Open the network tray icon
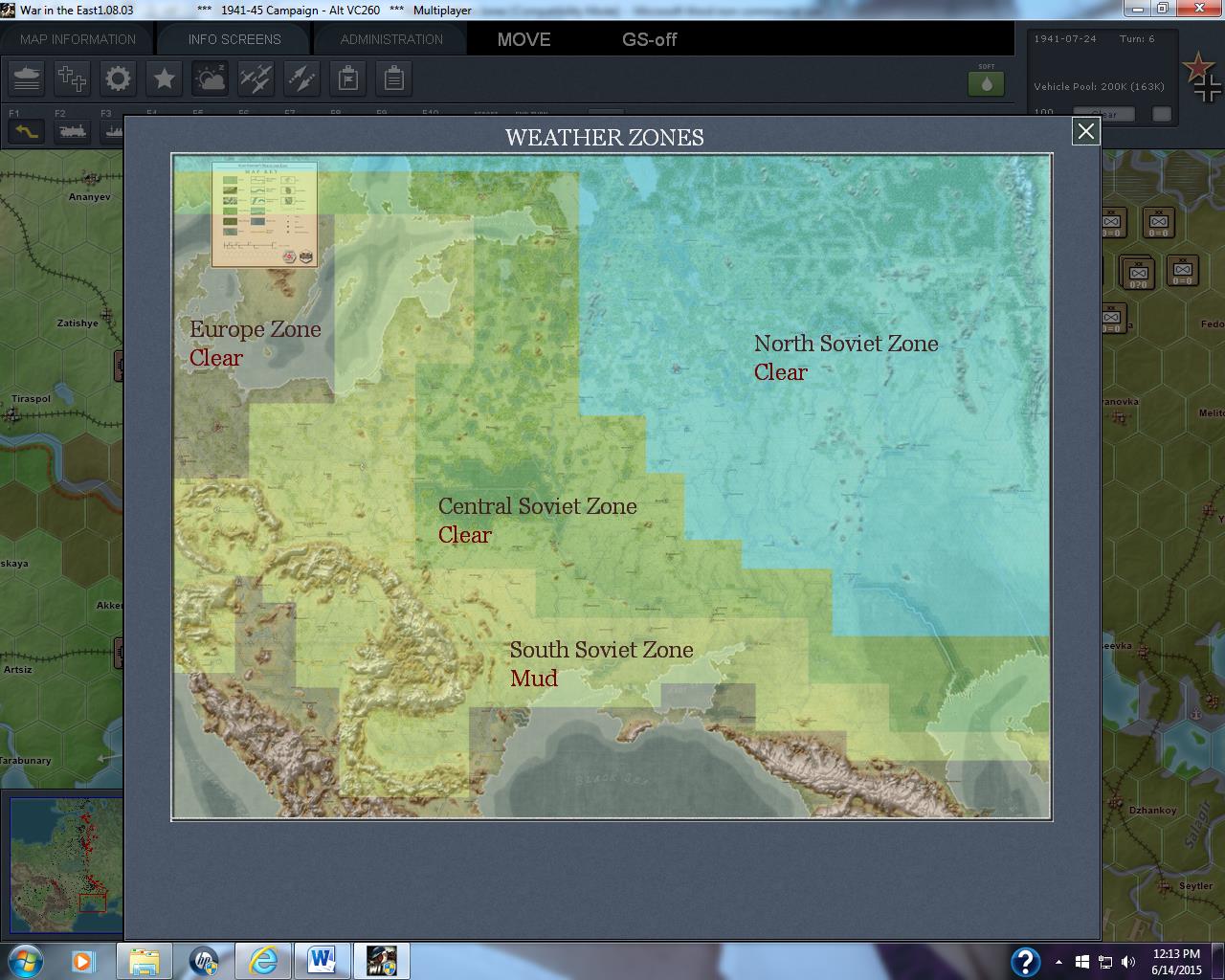The width and height of the screenshot is (1225, 980). (x=1105, y=962)
